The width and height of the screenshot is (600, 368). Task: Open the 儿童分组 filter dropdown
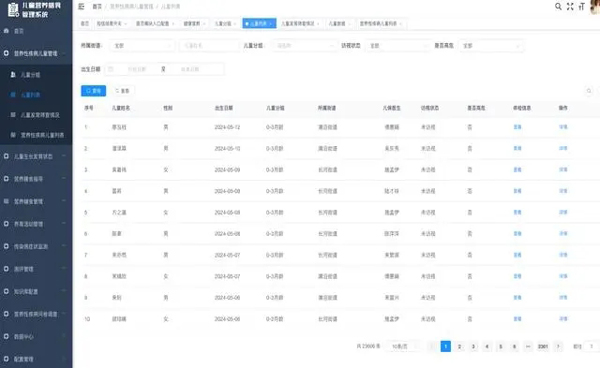tap(305, 46)
